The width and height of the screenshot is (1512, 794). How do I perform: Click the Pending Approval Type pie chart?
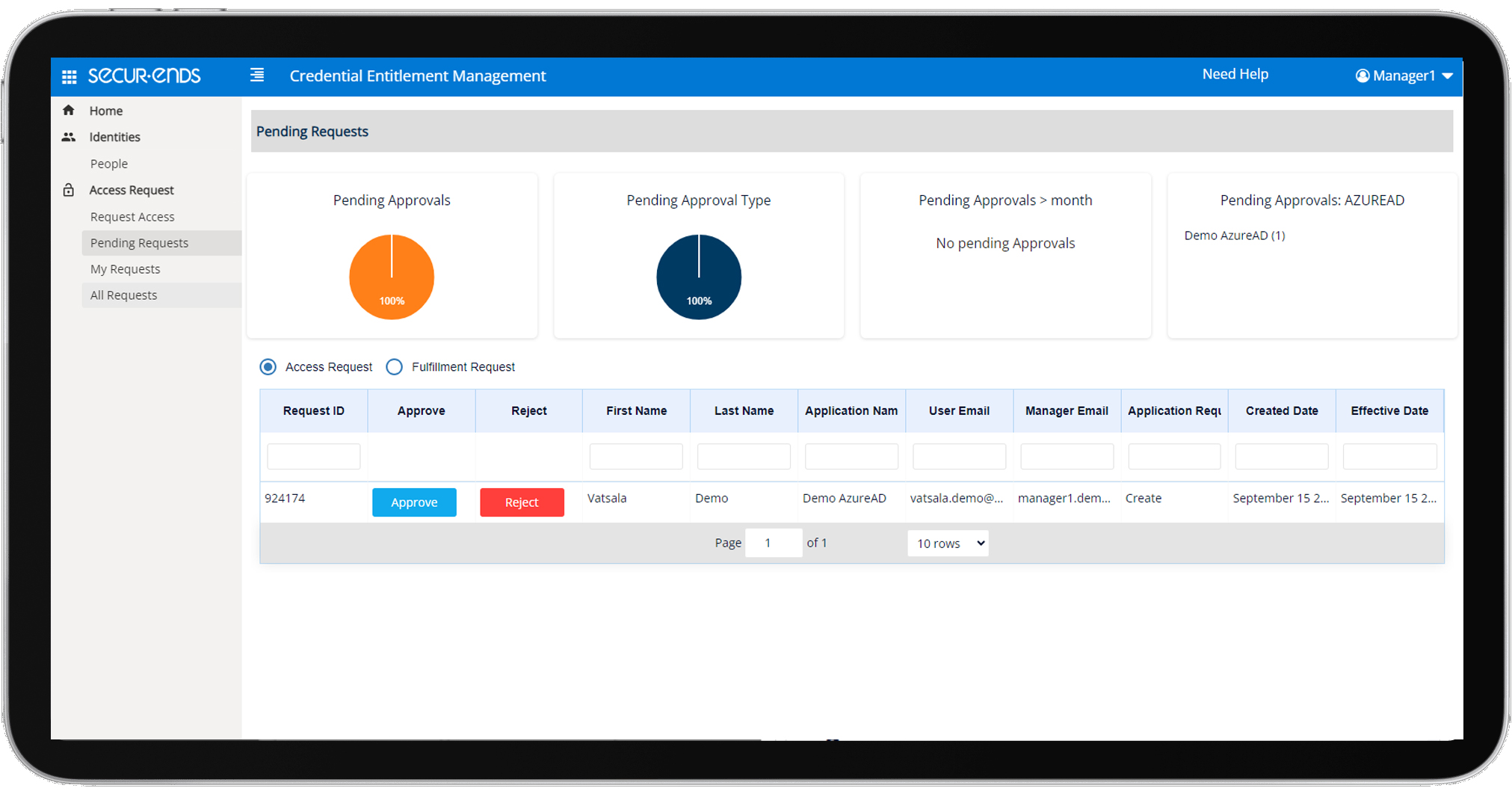[698, 277]
